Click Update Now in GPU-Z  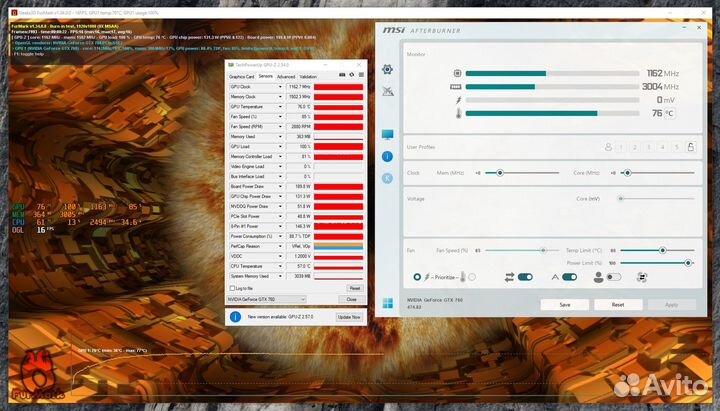pyautogui.click(x=349, y=317)
